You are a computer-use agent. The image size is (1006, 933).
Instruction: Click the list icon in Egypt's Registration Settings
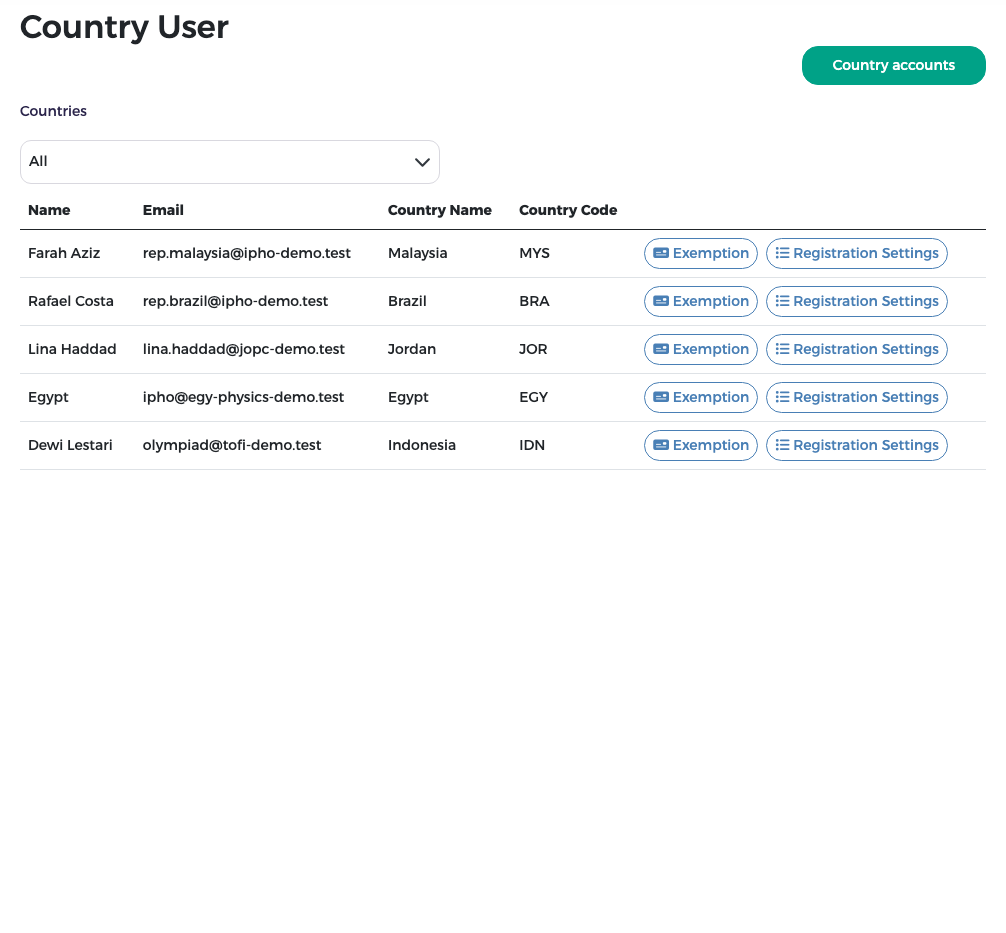tap(782, 398)
